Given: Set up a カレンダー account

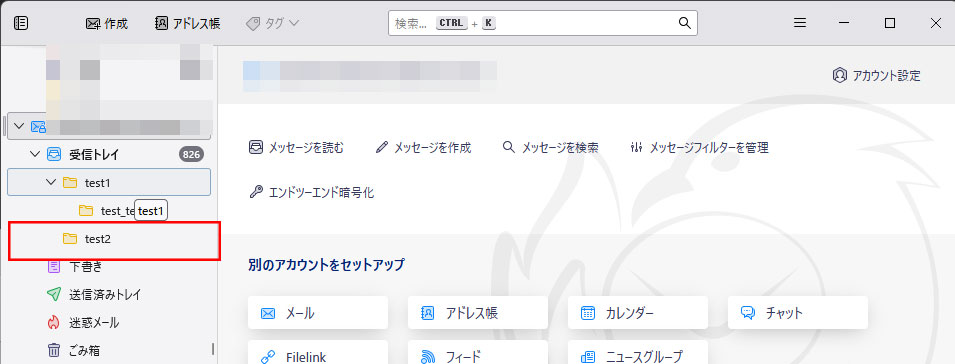Looking at the screenshot, I should [638, 313].
